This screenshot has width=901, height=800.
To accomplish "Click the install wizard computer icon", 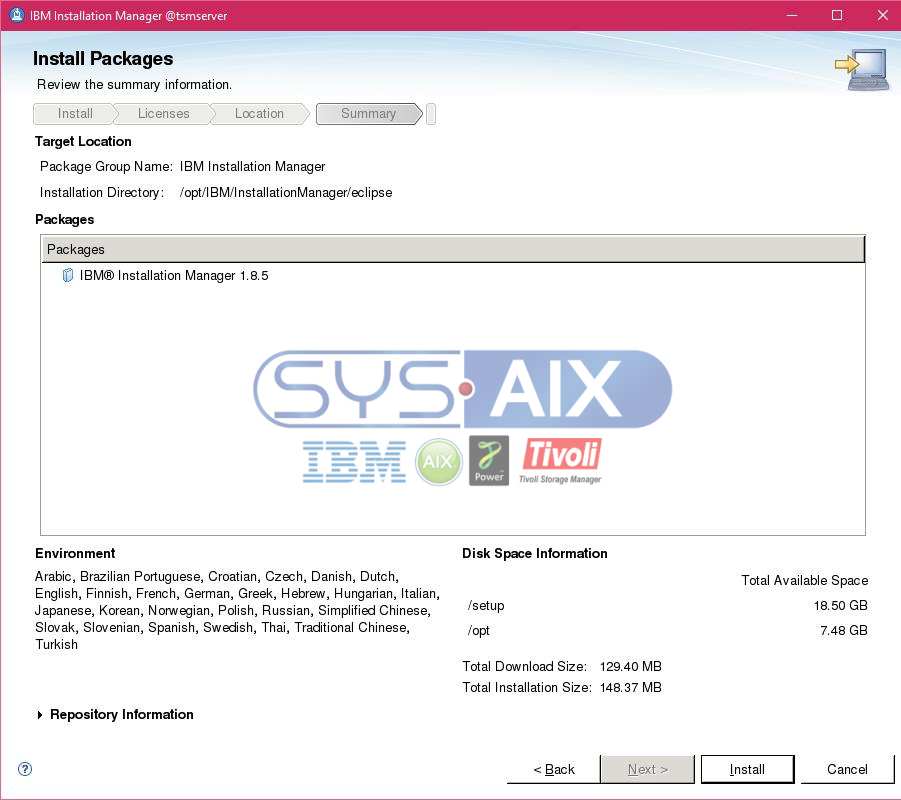I will pyautogui.click(x=862, y=70).
